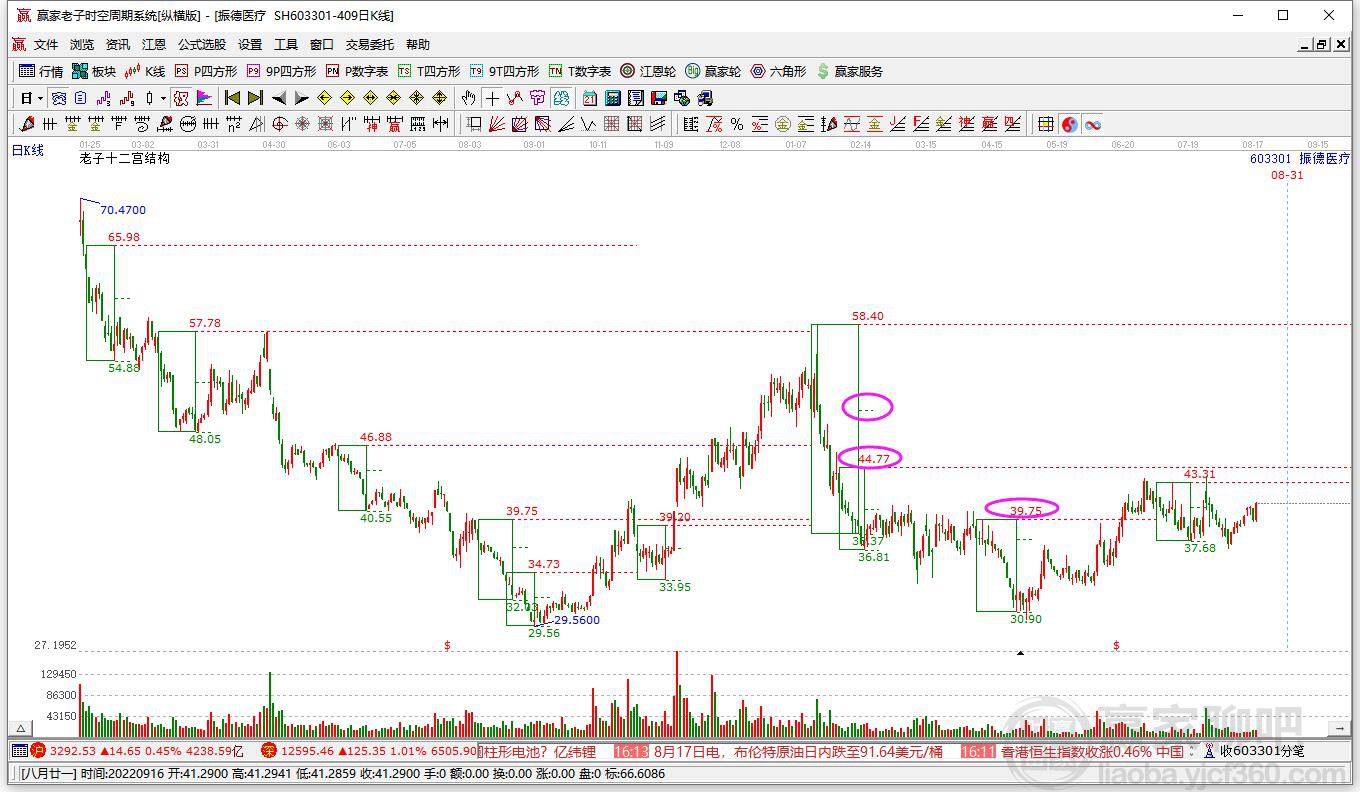Step forward with dark right triangle
Screen dimensions: 1360x792
pos(302,98)
